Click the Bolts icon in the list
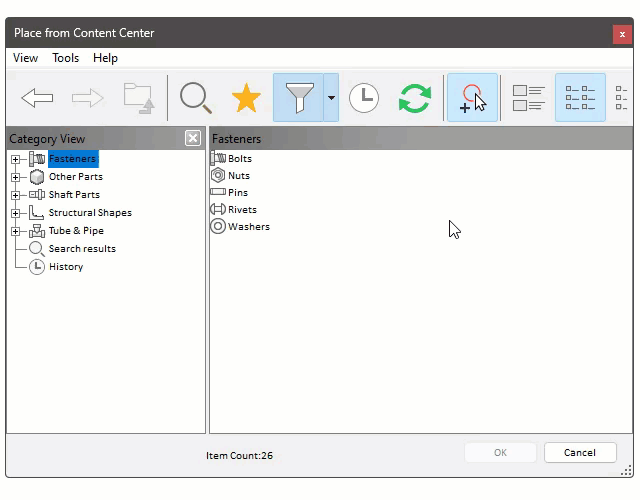 point(218,158)
